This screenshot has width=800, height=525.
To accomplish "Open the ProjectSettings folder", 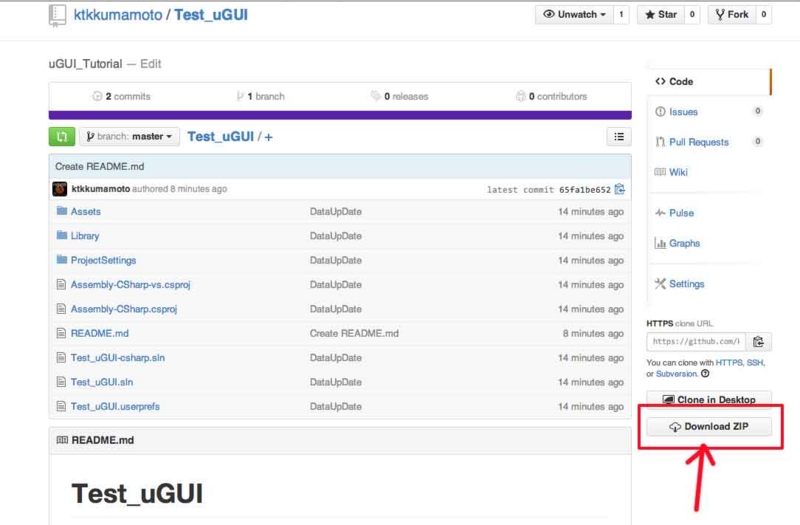I will (x=104, y=260).
